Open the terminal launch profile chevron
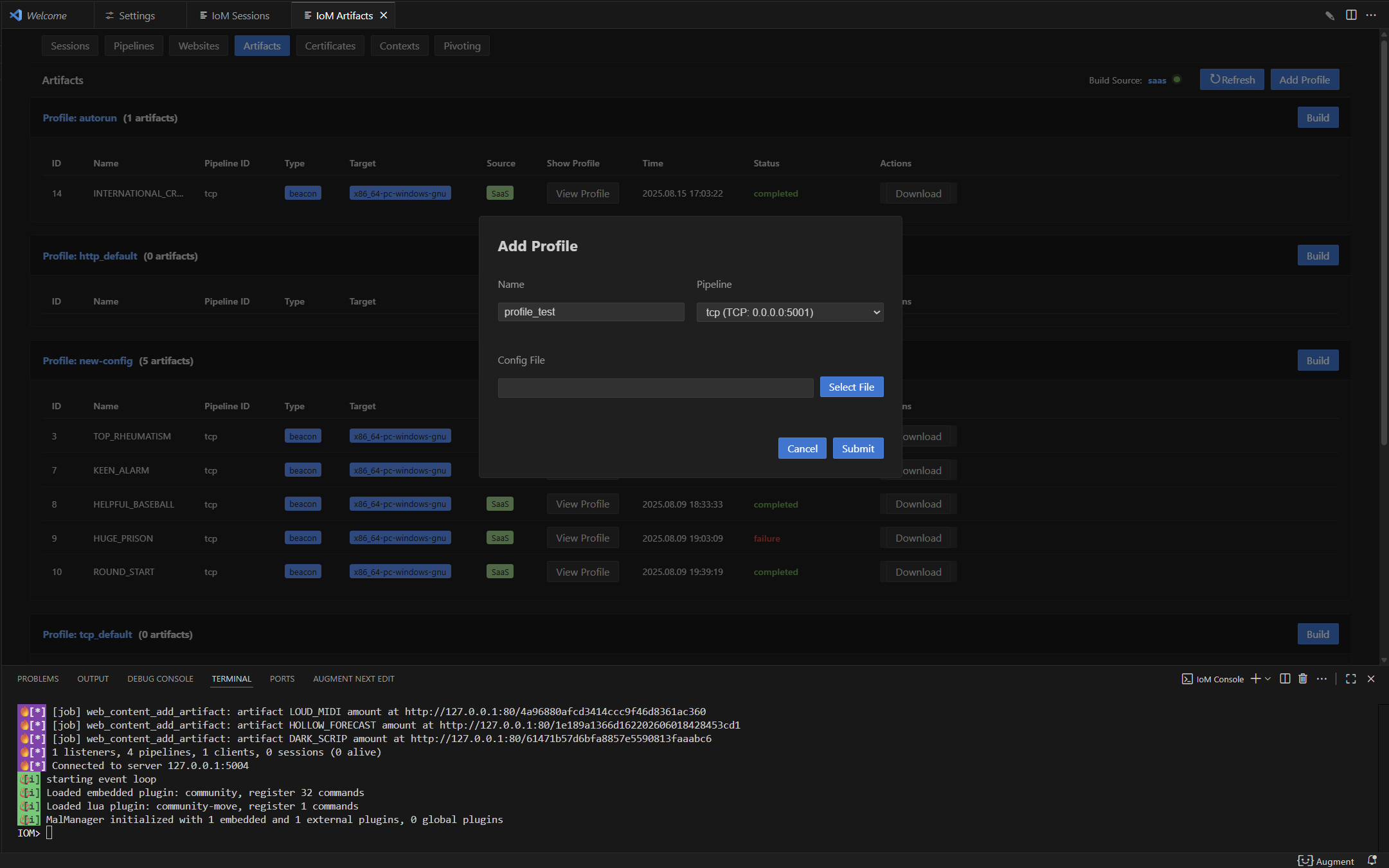The height and width of the screenshot is (868, 1389). tap(1268, 678)
